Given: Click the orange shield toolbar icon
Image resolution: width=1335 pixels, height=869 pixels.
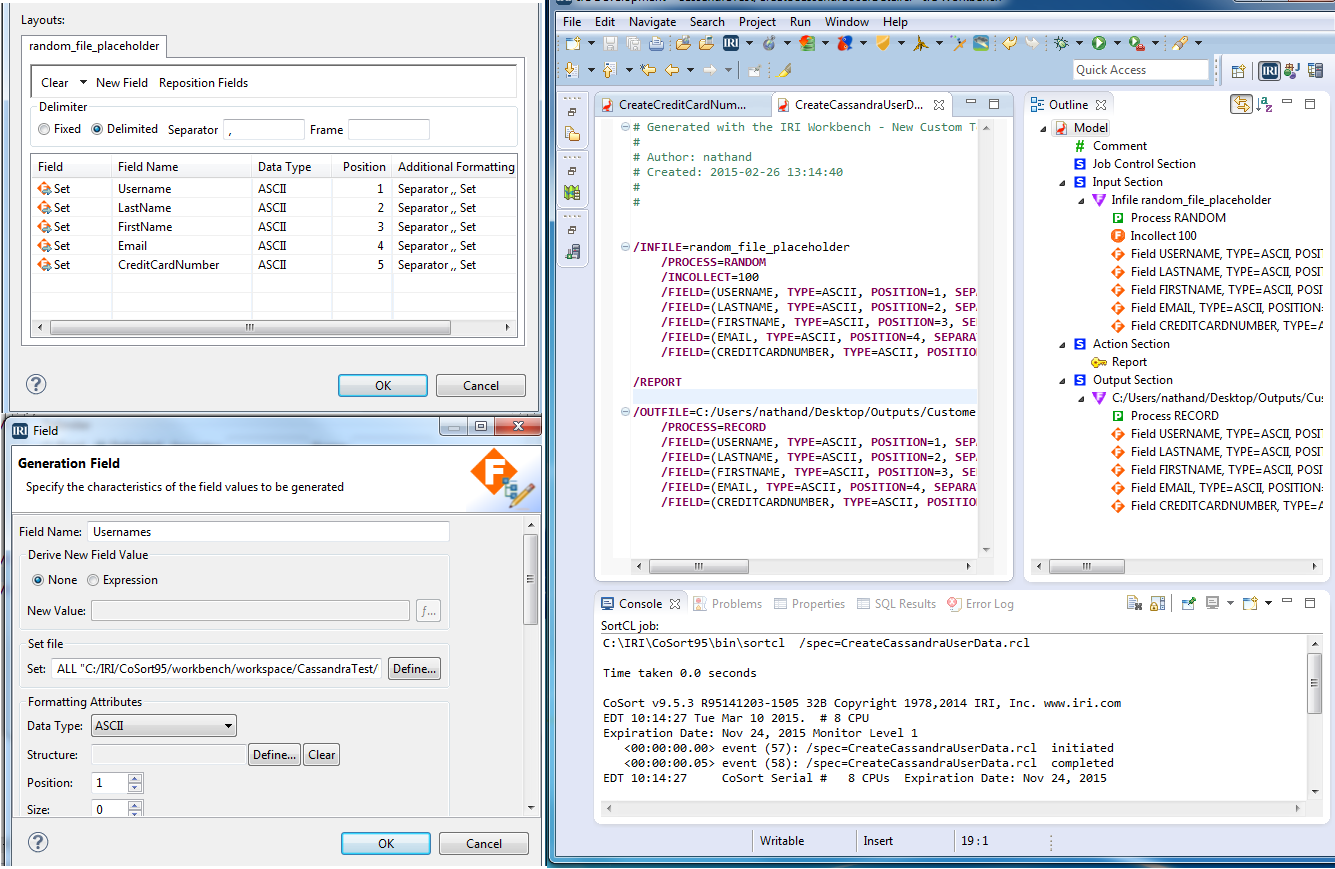Looking at the screenshot, I should point(883,43).
